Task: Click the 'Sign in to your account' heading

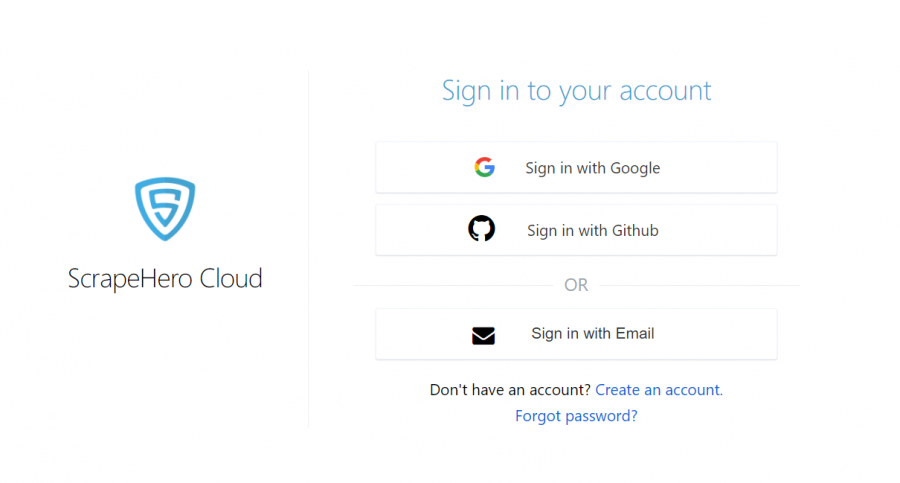Action: point(576,91)
